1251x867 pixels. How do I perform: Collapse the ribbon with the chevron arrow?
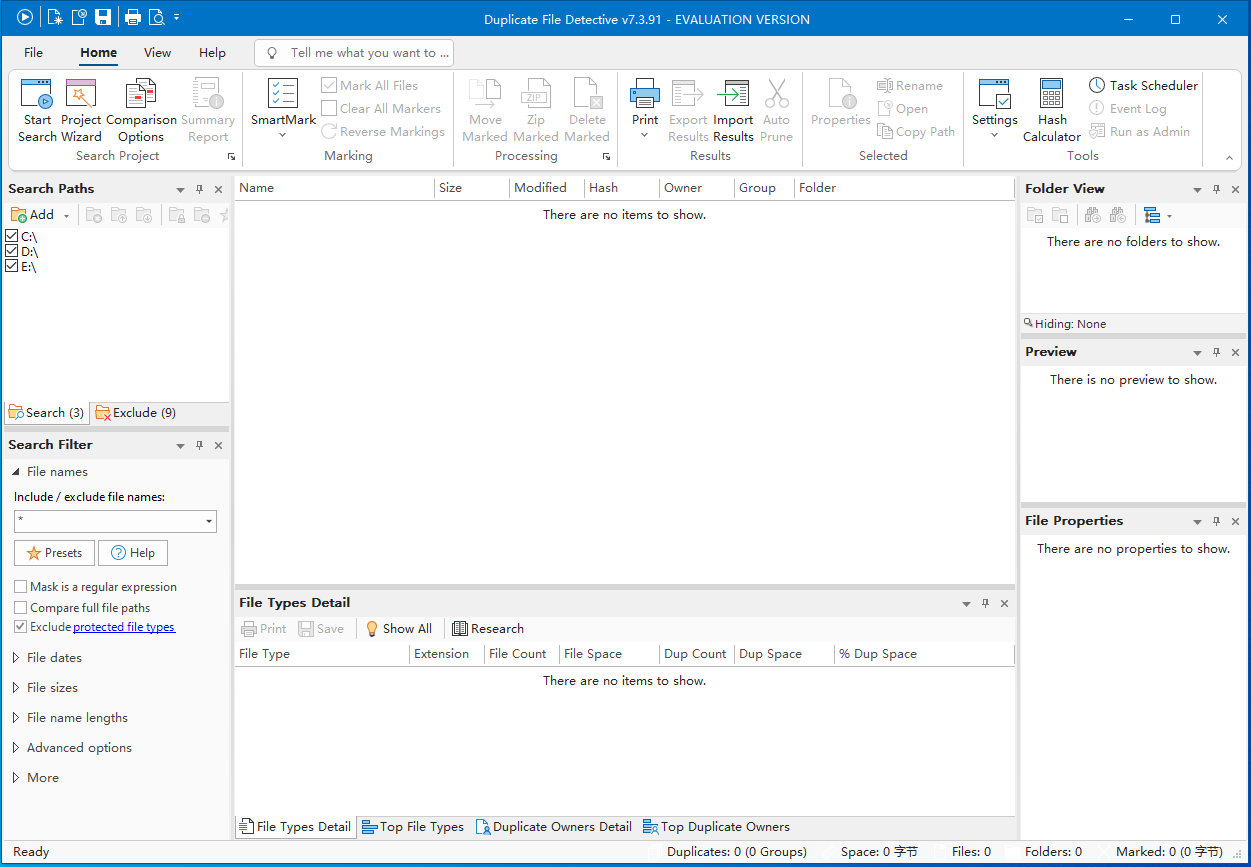1229,158
